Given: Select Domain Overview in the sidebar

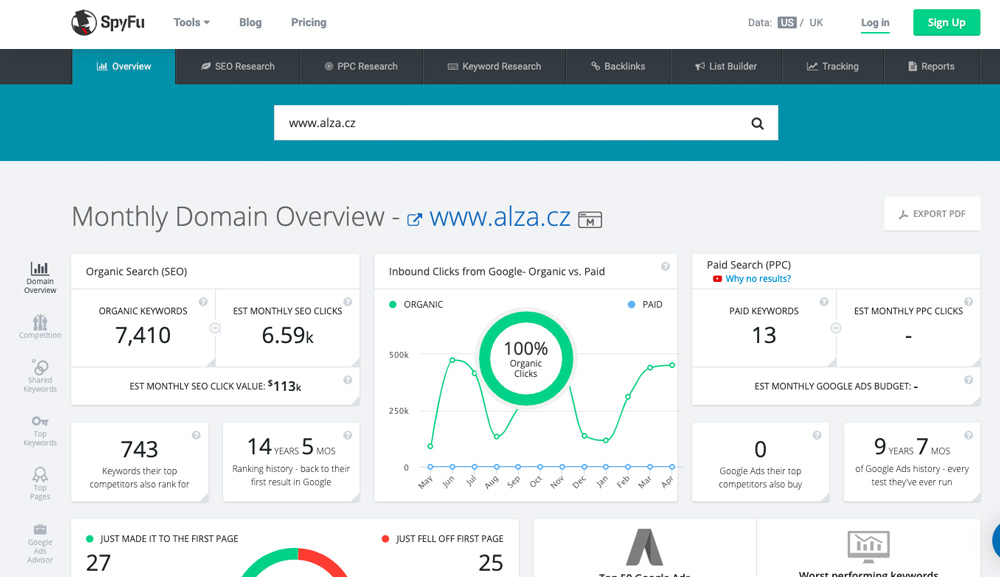Looking at the screenshot, I should coord(40,278).
